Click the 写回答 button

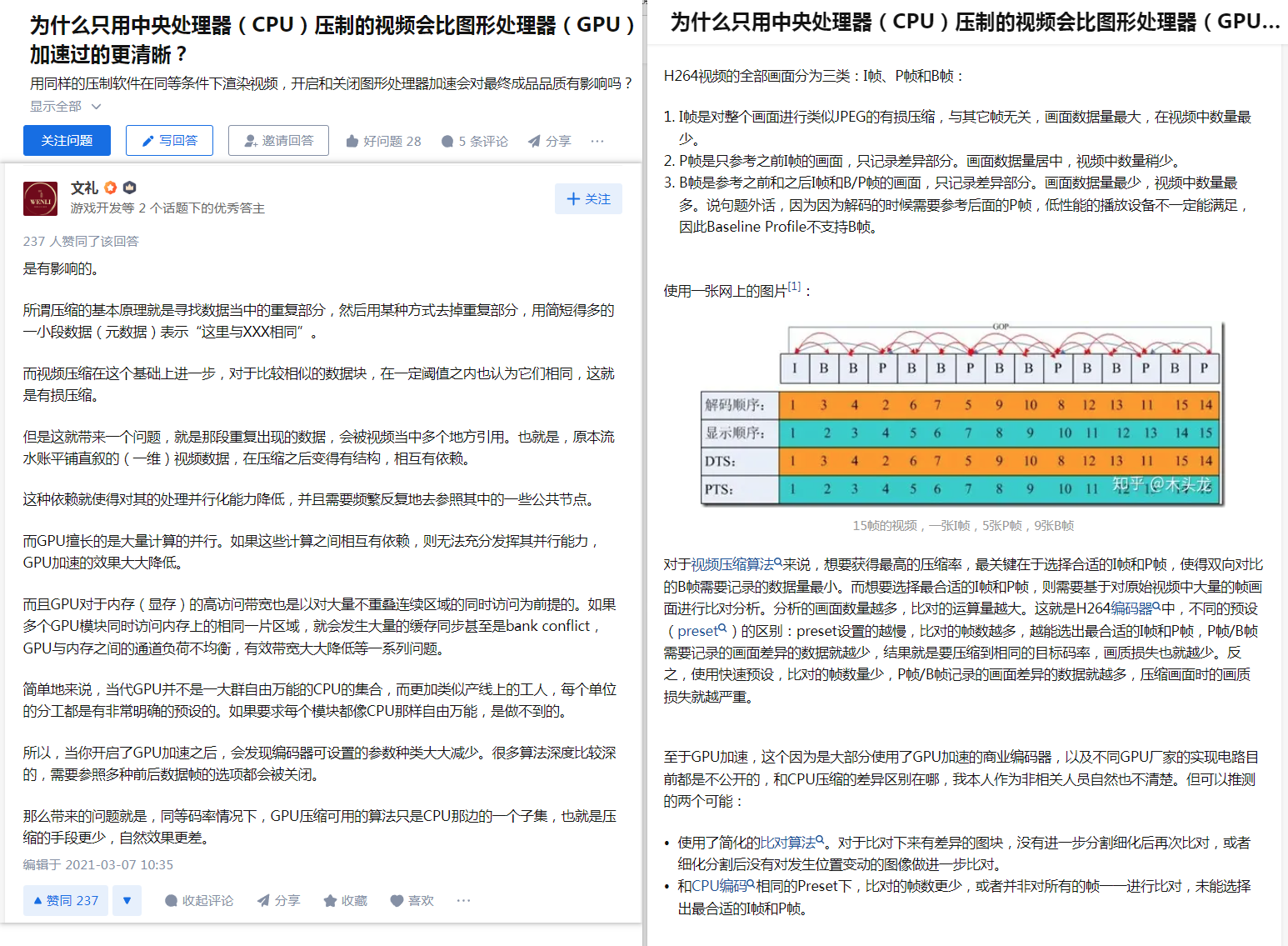169,140
